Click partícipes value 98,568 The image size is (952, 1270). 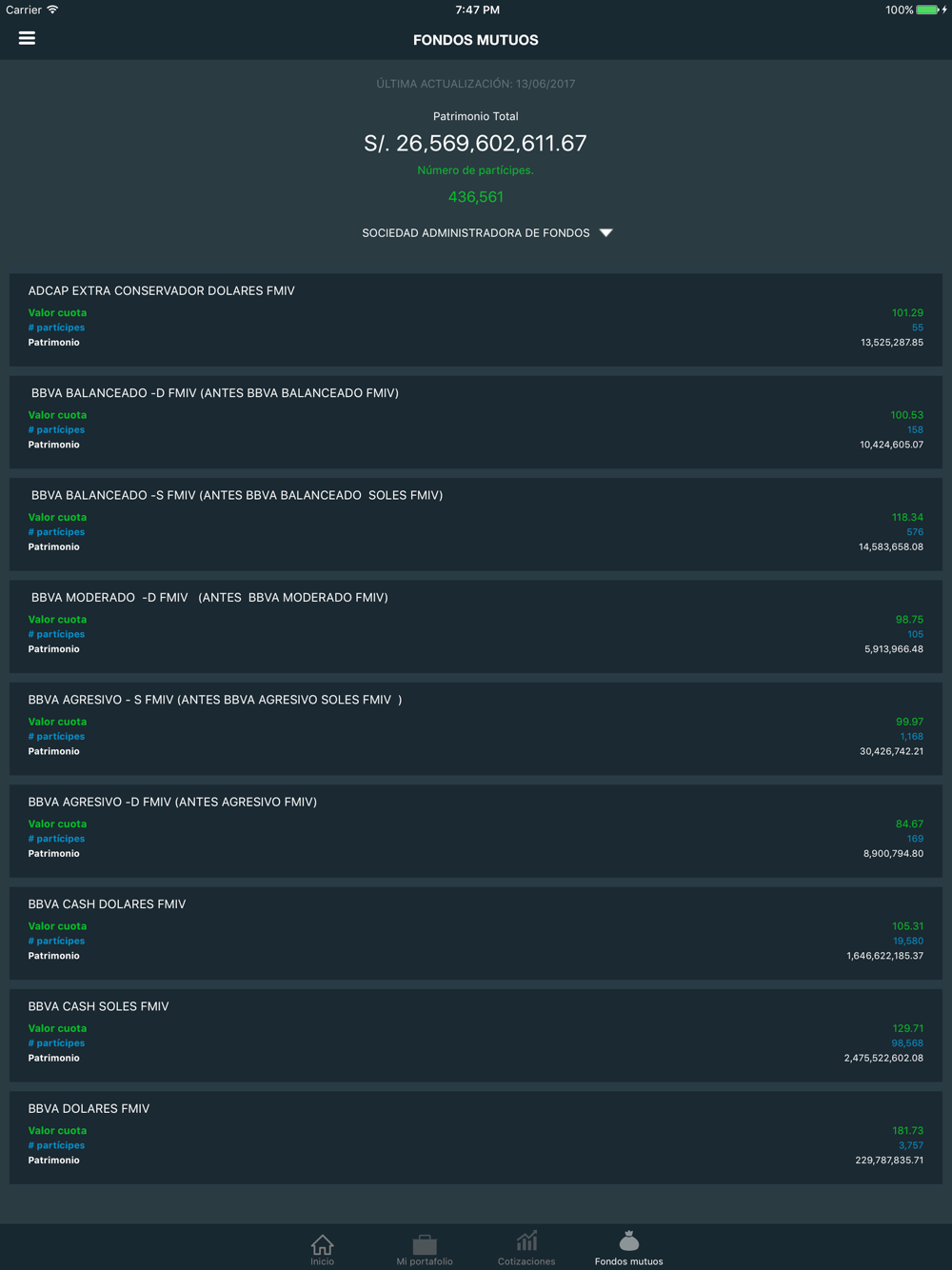coord(907,1043)
